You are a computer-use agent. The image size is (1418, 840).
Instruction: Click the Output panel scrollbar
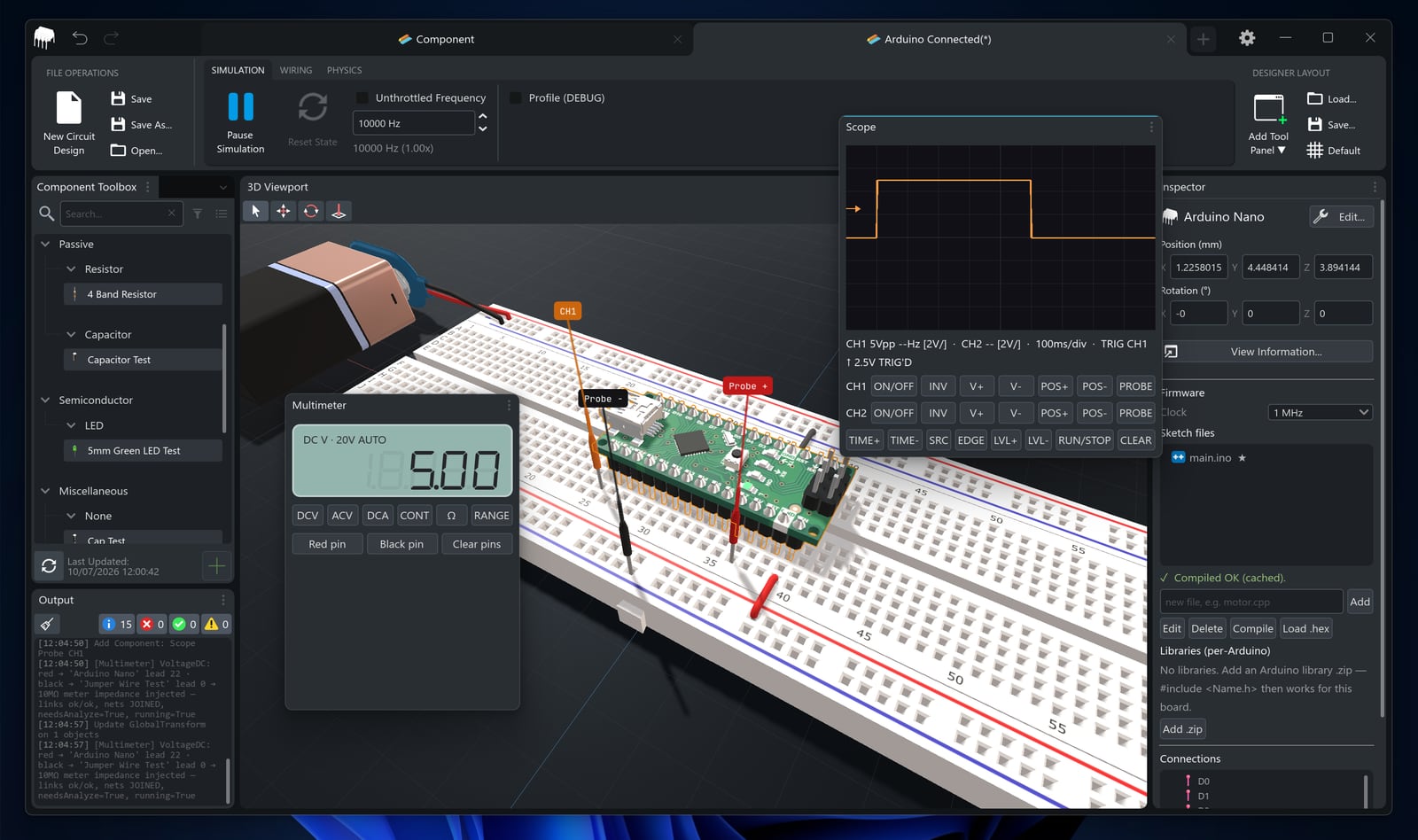tap(228, 780)
